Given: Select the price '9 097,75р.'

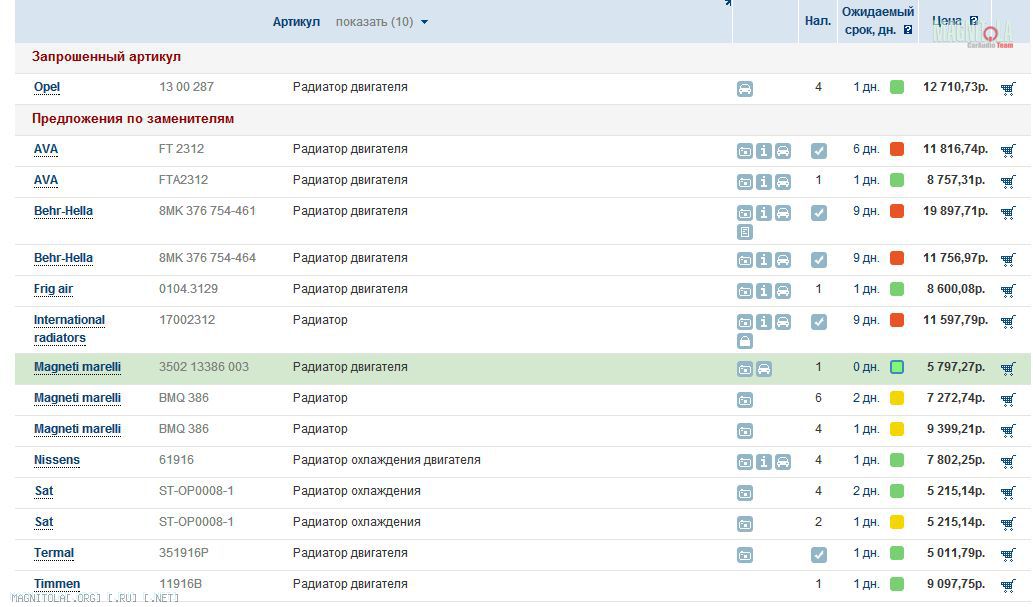Looking at the screenshot, I should click(x=956, y=584).
